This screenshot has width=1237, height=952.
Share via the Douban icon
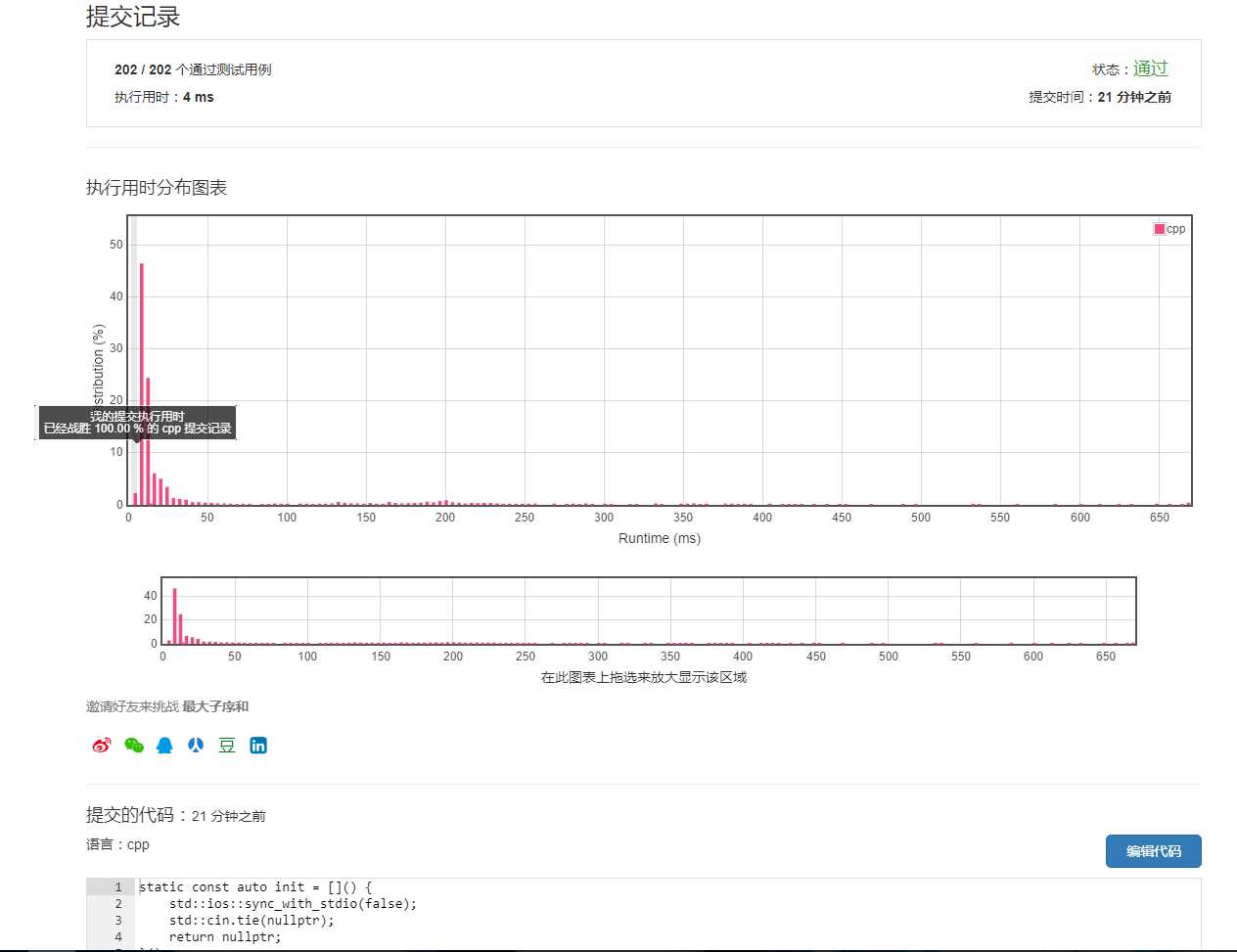coord(227,746)
